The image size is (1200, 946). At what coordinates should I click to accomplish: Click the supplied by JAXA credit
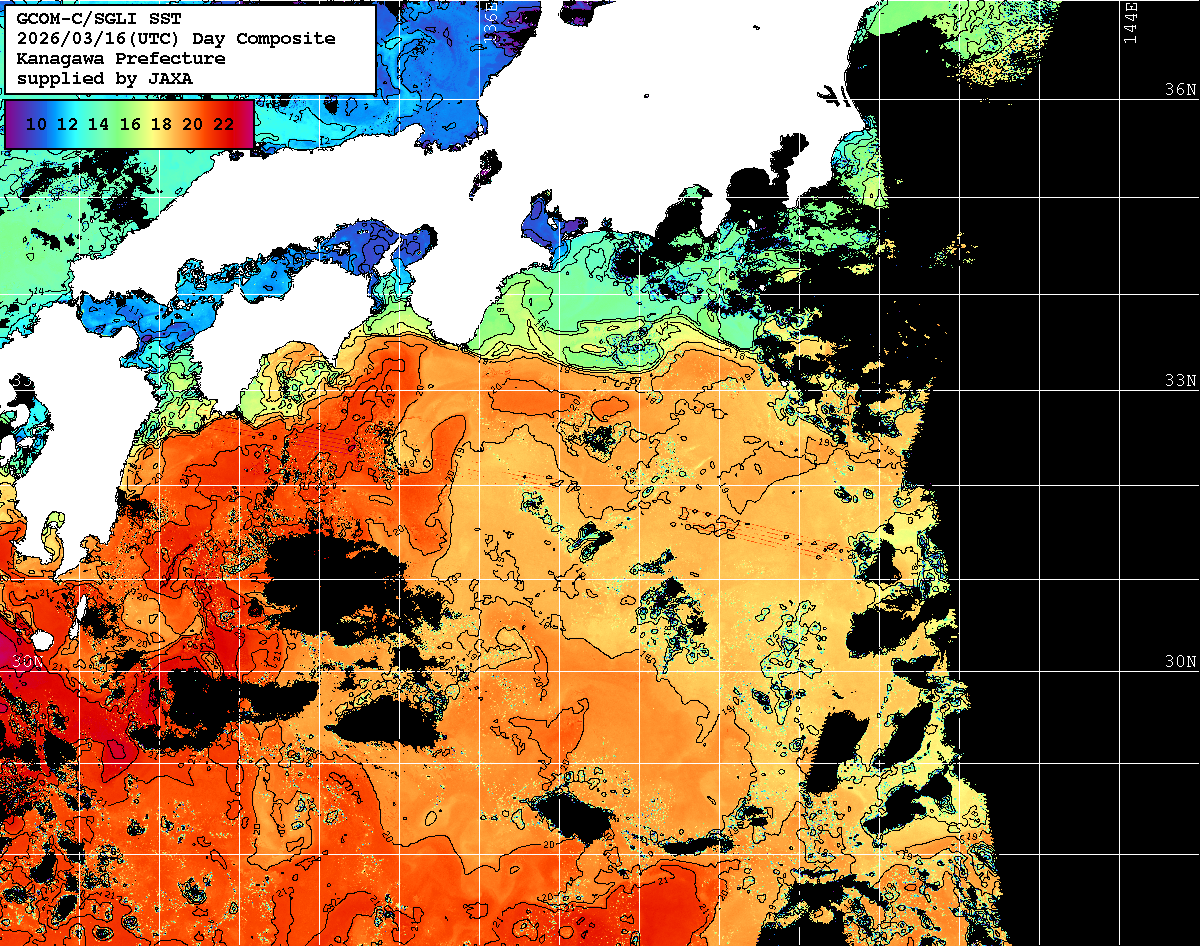click(104, 78)
